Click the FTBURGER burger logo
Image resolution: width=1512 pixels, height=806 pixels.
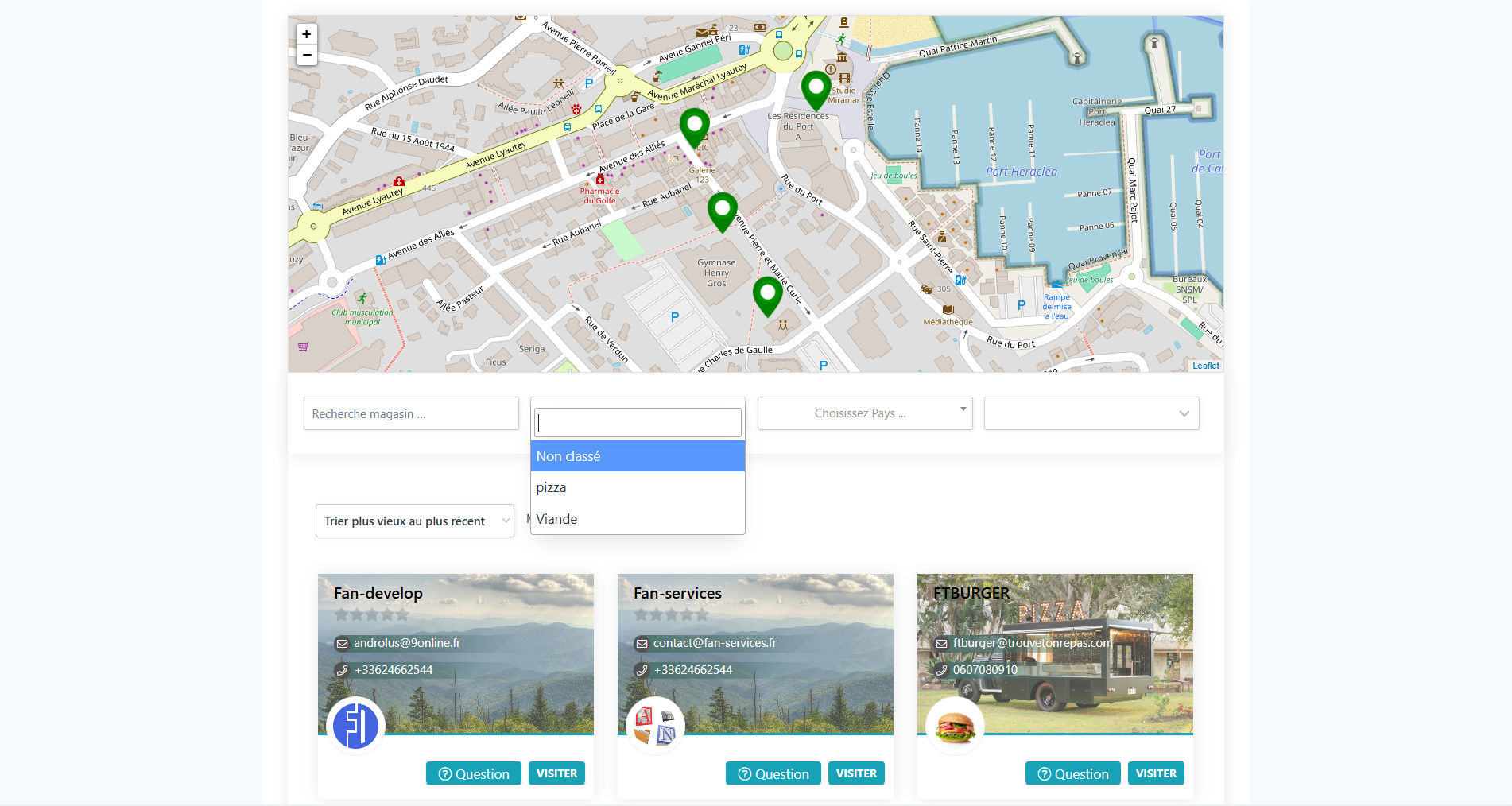click(x=955, y=725)
